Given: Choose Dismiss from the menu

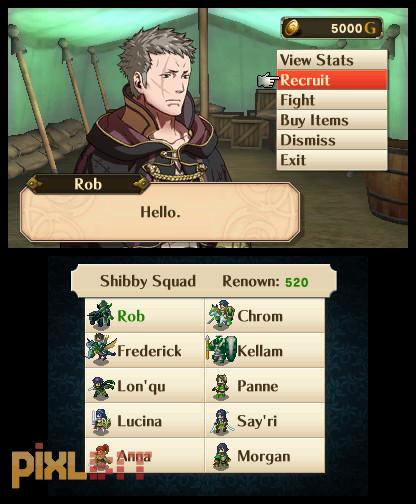Looking at the screenshot, I should point(332,140).
